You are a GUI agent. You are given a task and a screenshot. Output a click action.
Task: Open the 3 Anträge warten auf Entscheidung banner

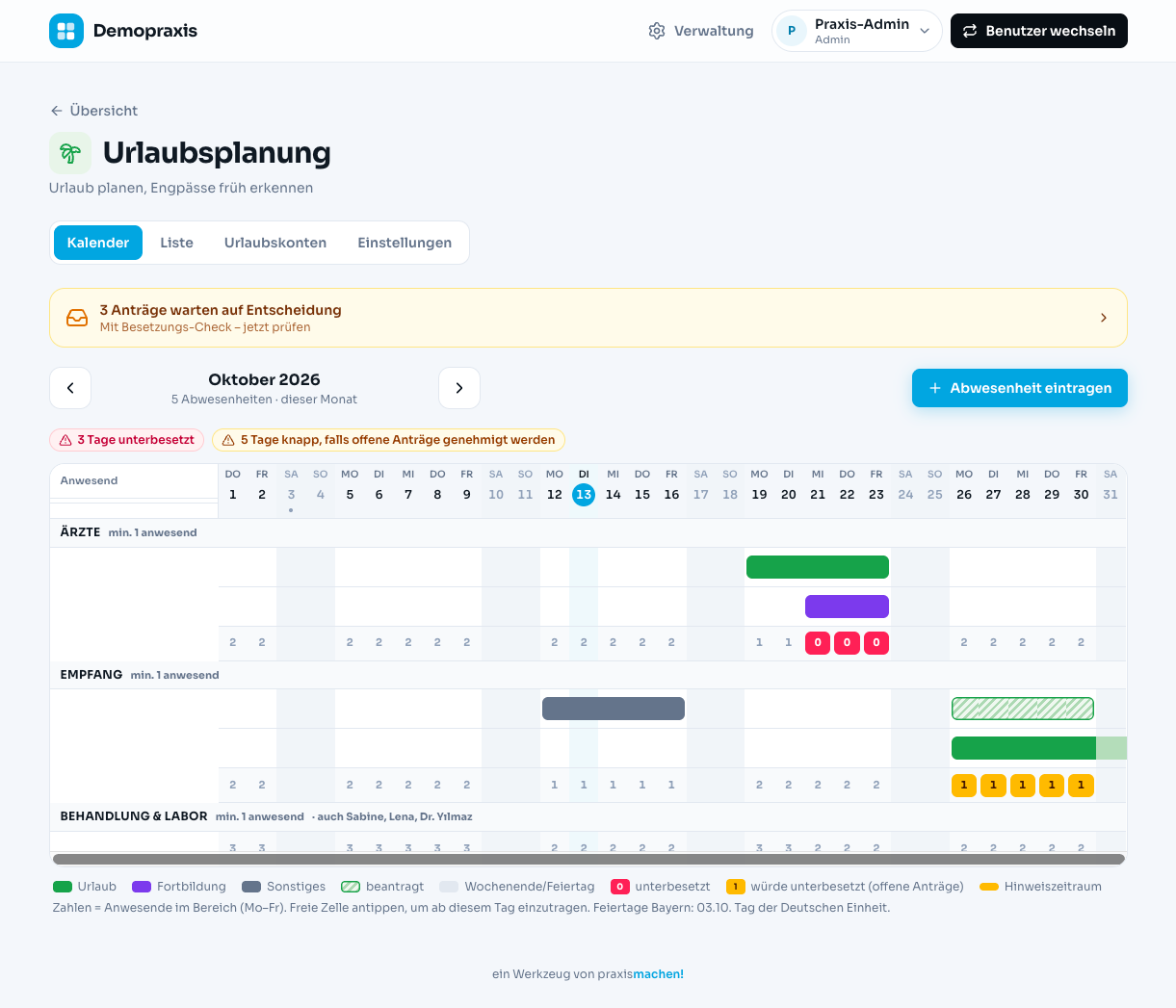click(x=588, y=318)
